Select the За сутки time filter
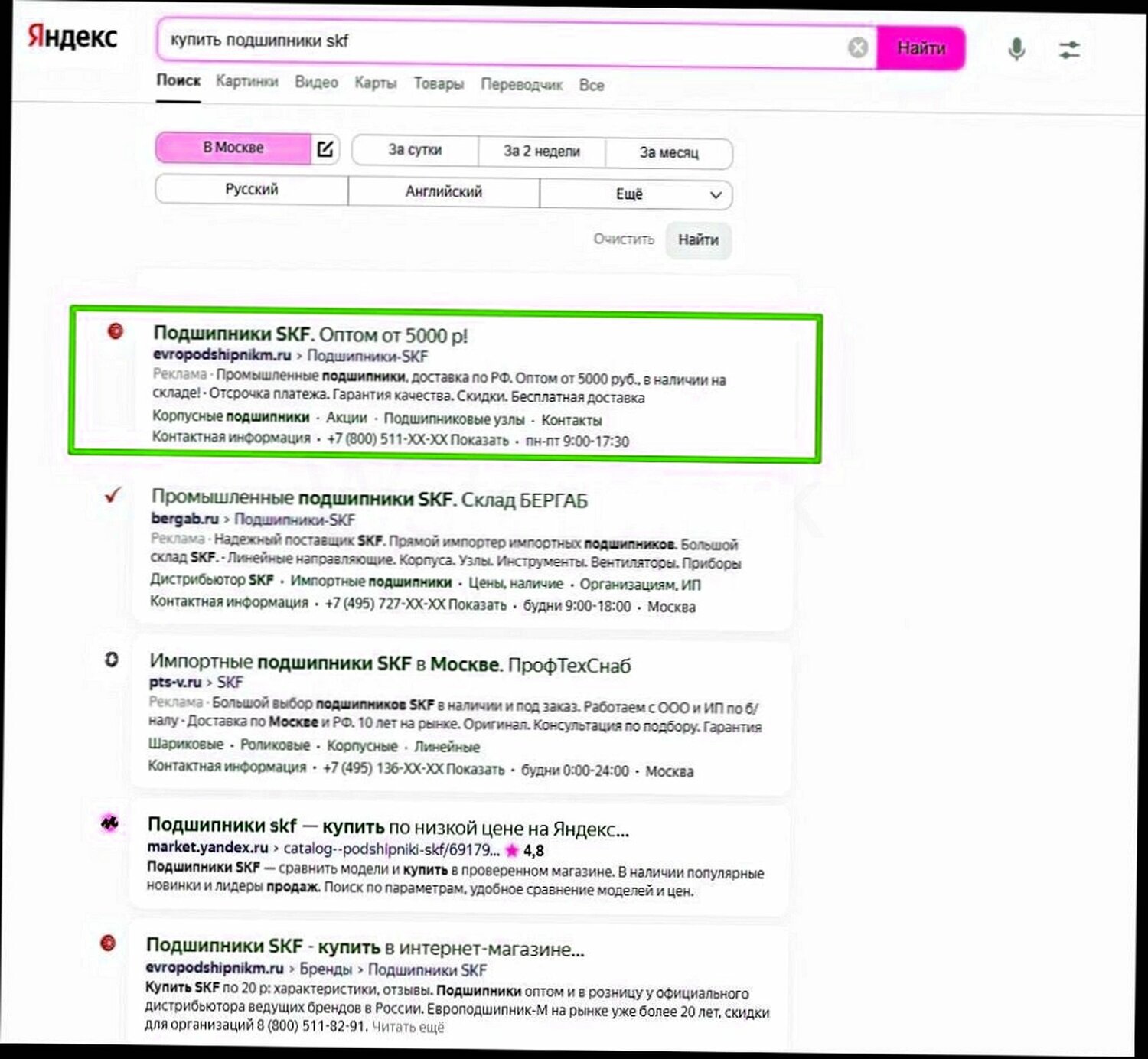 (x=415, y=150)
